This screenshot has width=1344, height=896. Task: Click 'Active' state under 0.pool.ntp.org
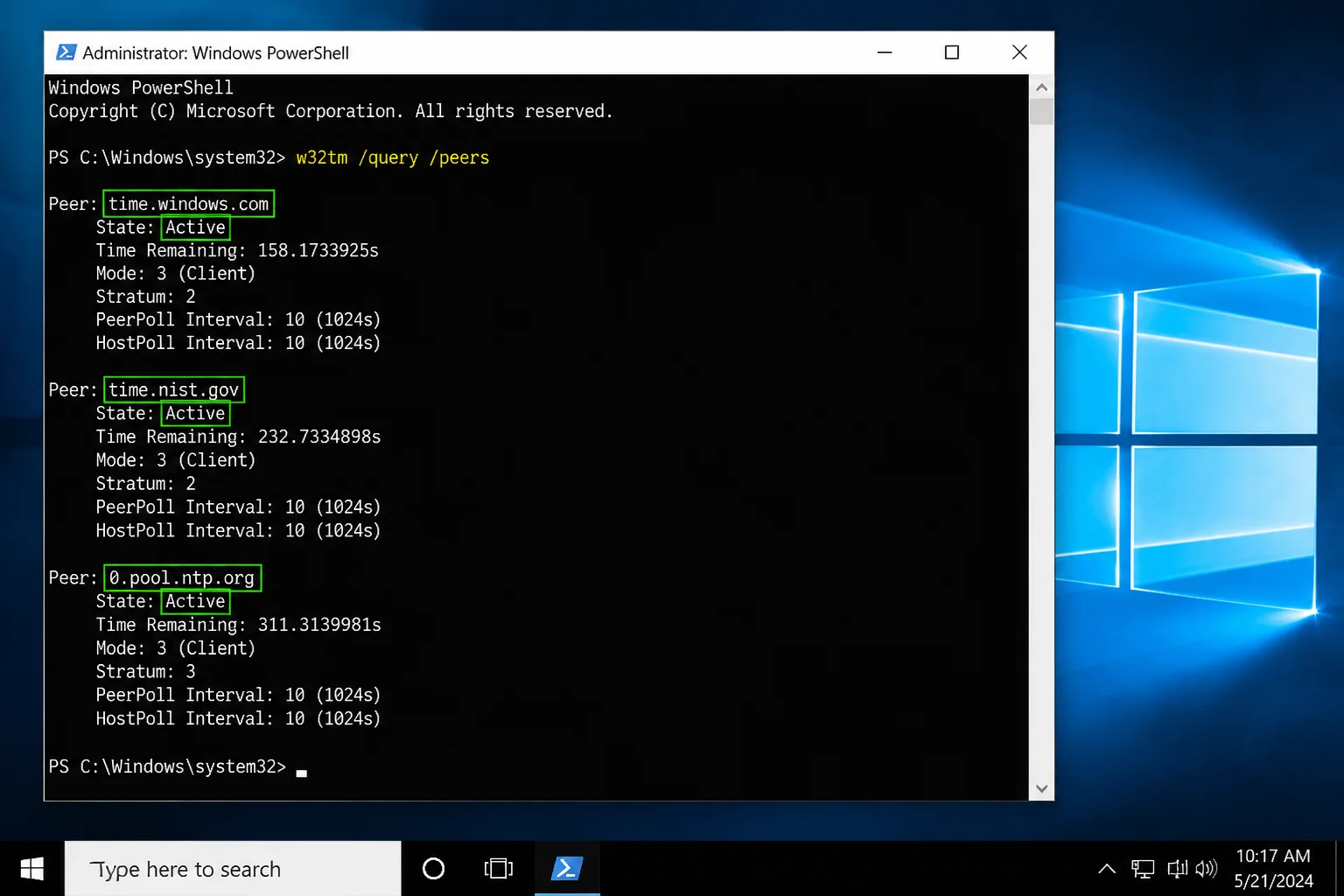point(195,602)
